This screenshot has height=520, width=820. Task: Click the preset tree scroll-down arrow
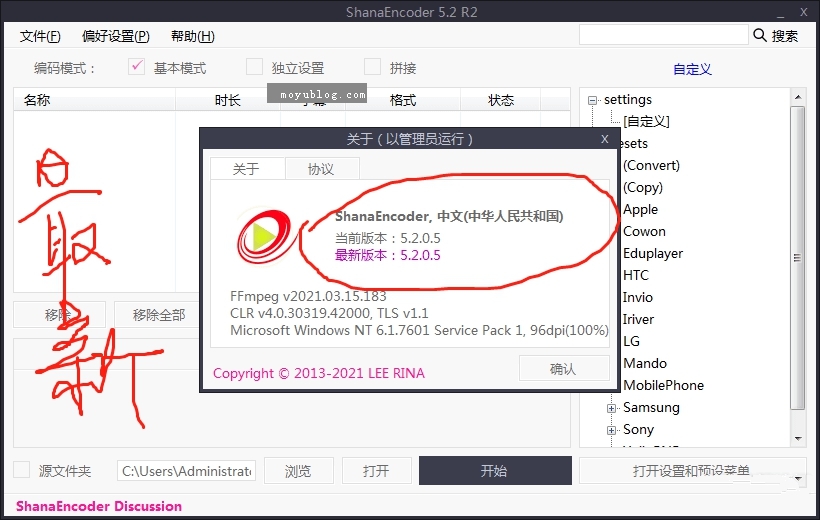coord(798,438)
